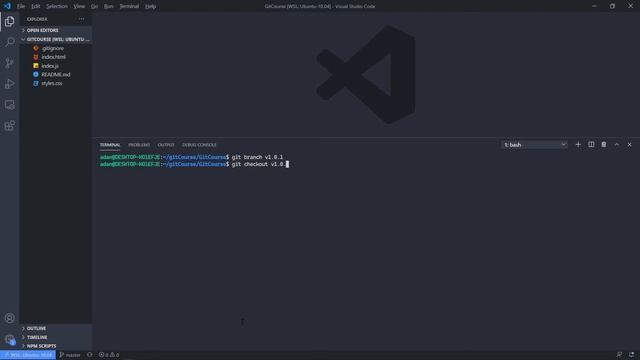Expand the TIMELINE section

tap(56, 337)
